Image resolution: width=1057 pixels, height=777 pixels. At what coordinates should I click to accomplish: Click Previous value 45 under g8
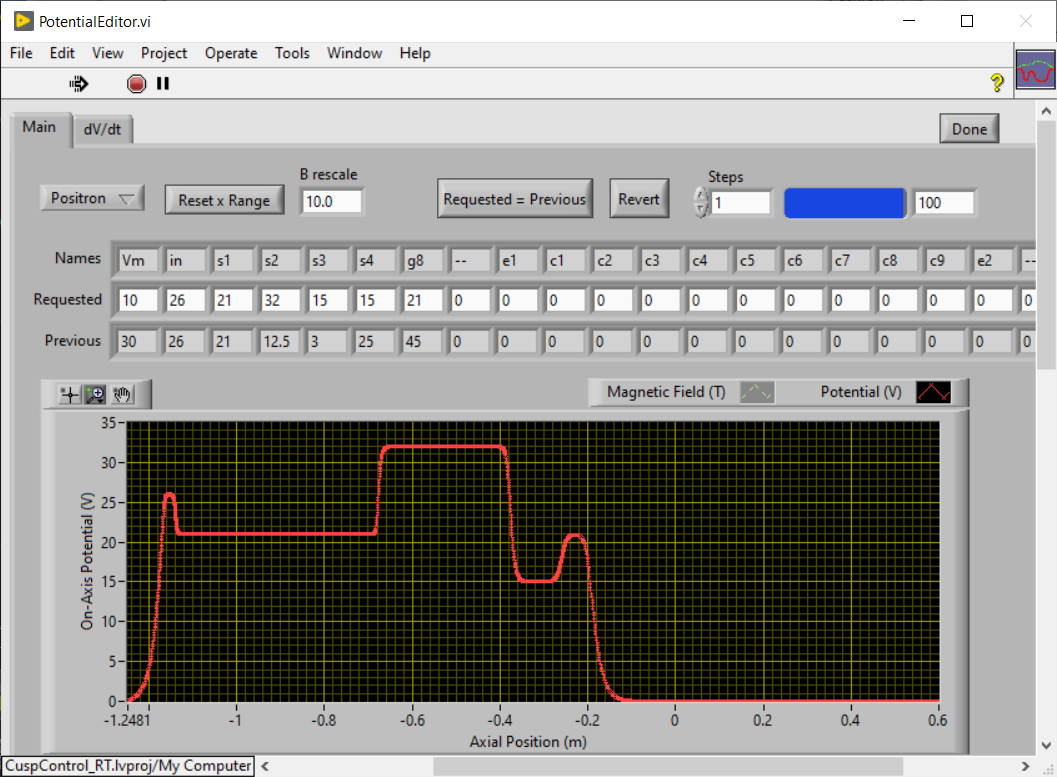[422, 342]
